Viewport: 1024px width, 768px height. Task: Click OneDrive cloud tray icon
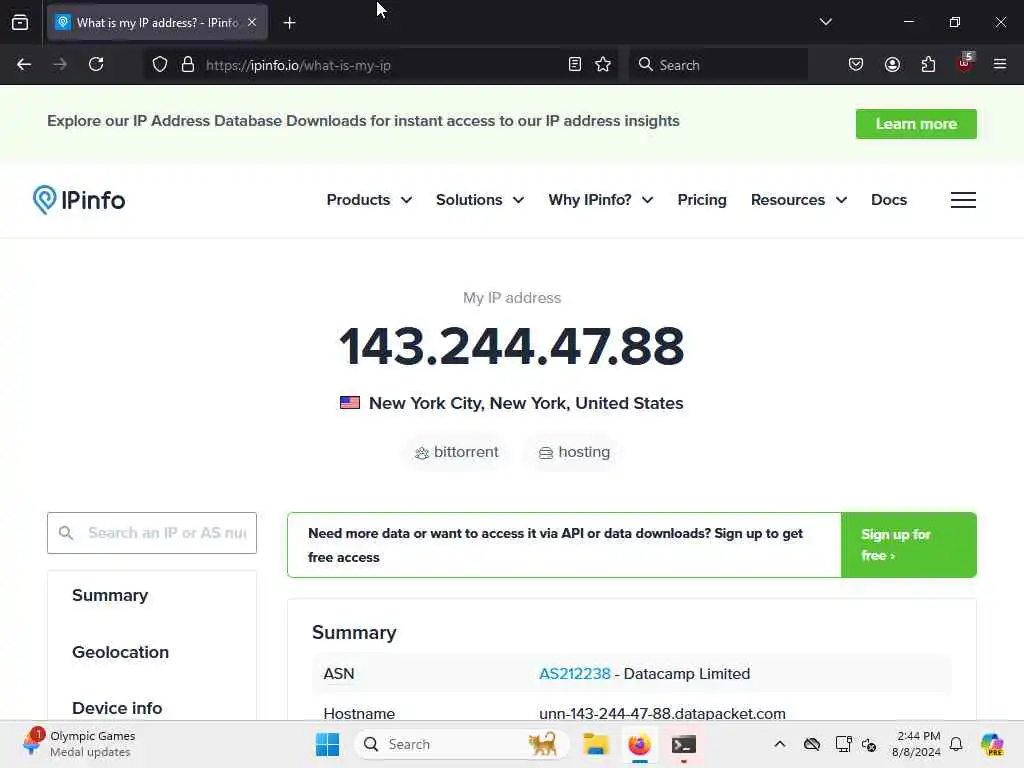[812, 744]
